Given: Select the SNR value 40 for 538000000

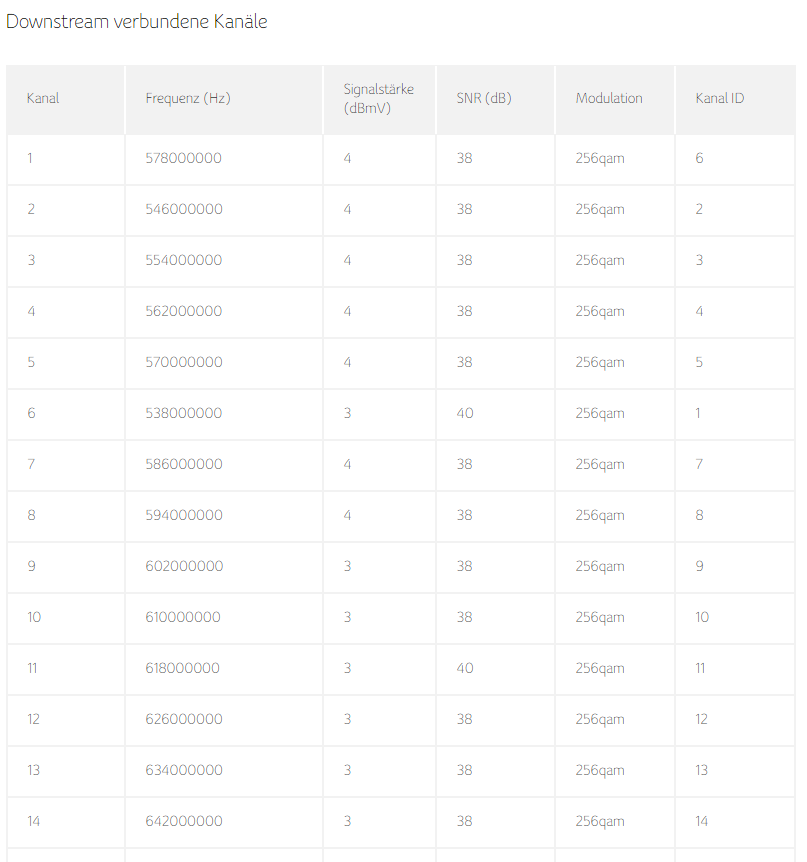Looking at the screenshot, I should (x=465, y=413).
